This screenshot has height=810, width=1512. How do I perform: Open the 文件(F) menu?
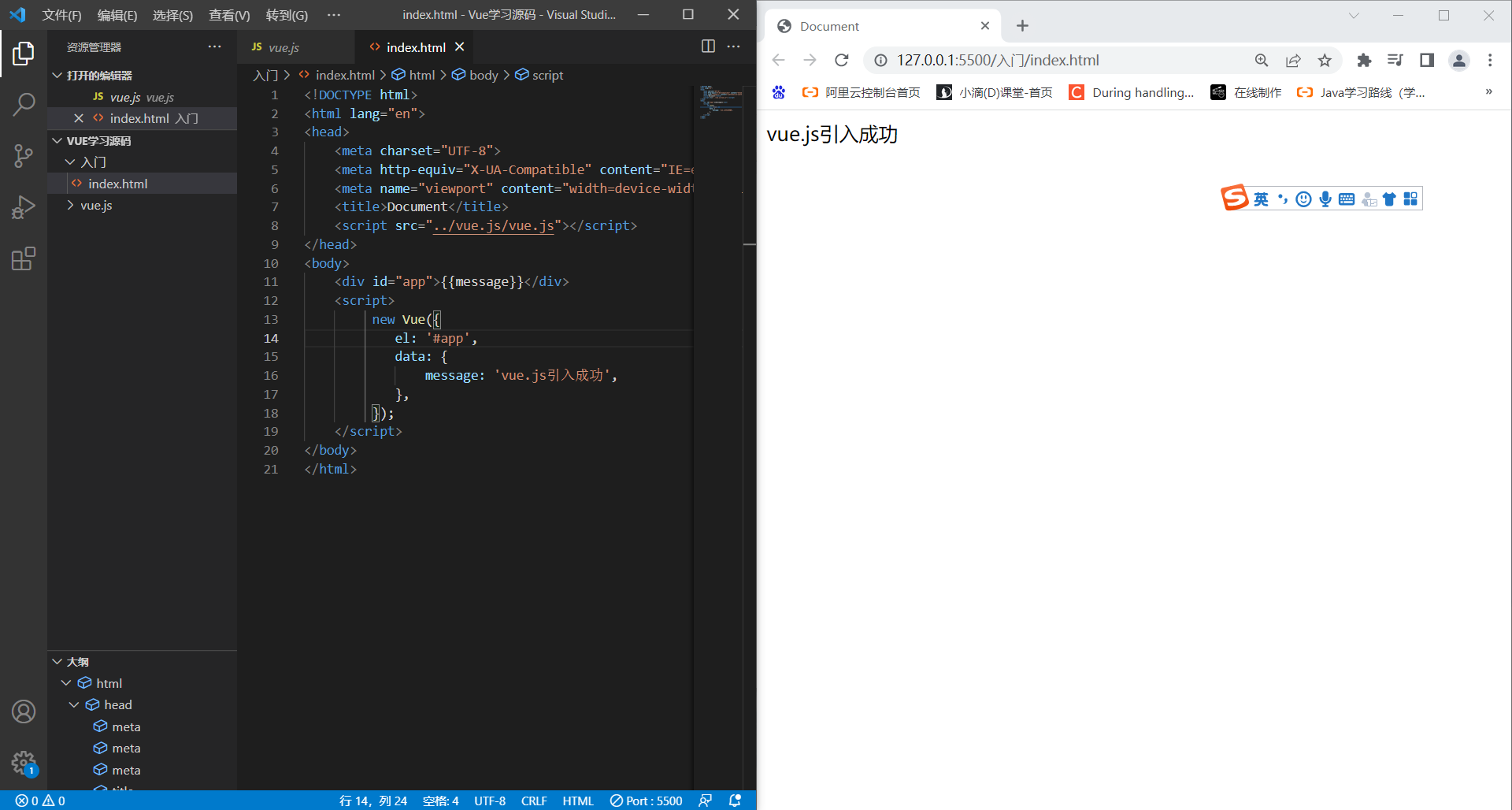pos(61,15)
